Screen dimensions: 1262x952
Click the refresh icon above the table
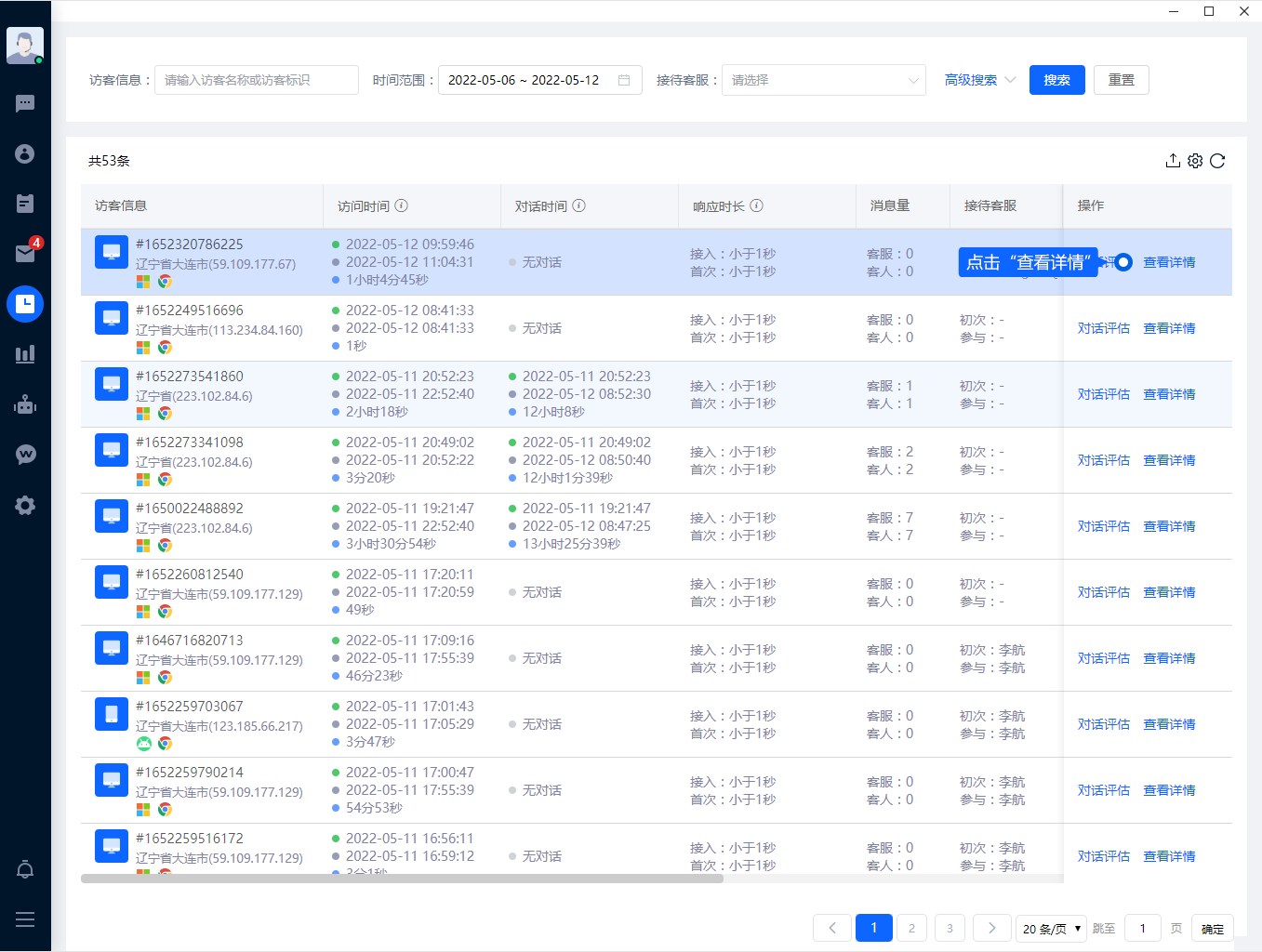tap(1217, 161)
